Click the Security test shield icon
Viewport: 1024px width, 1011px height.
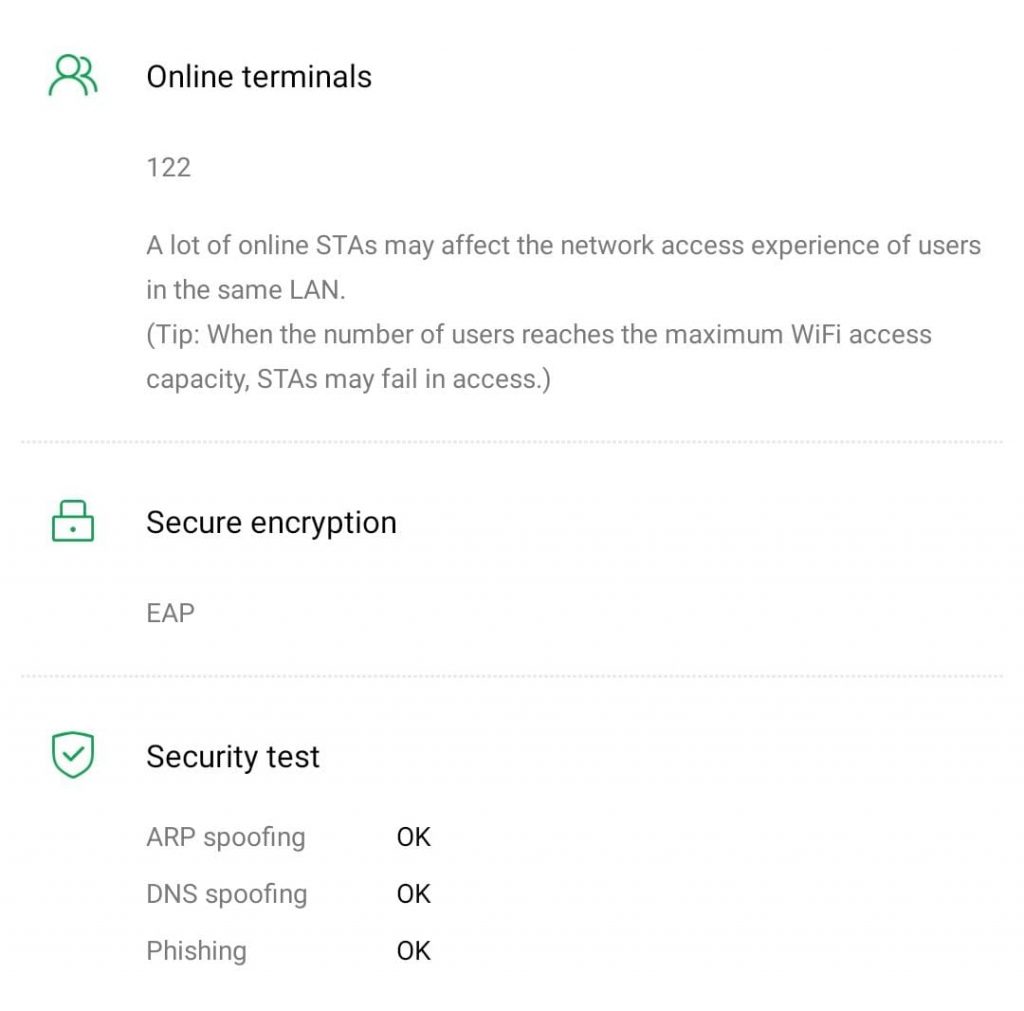tap(73, 755)
